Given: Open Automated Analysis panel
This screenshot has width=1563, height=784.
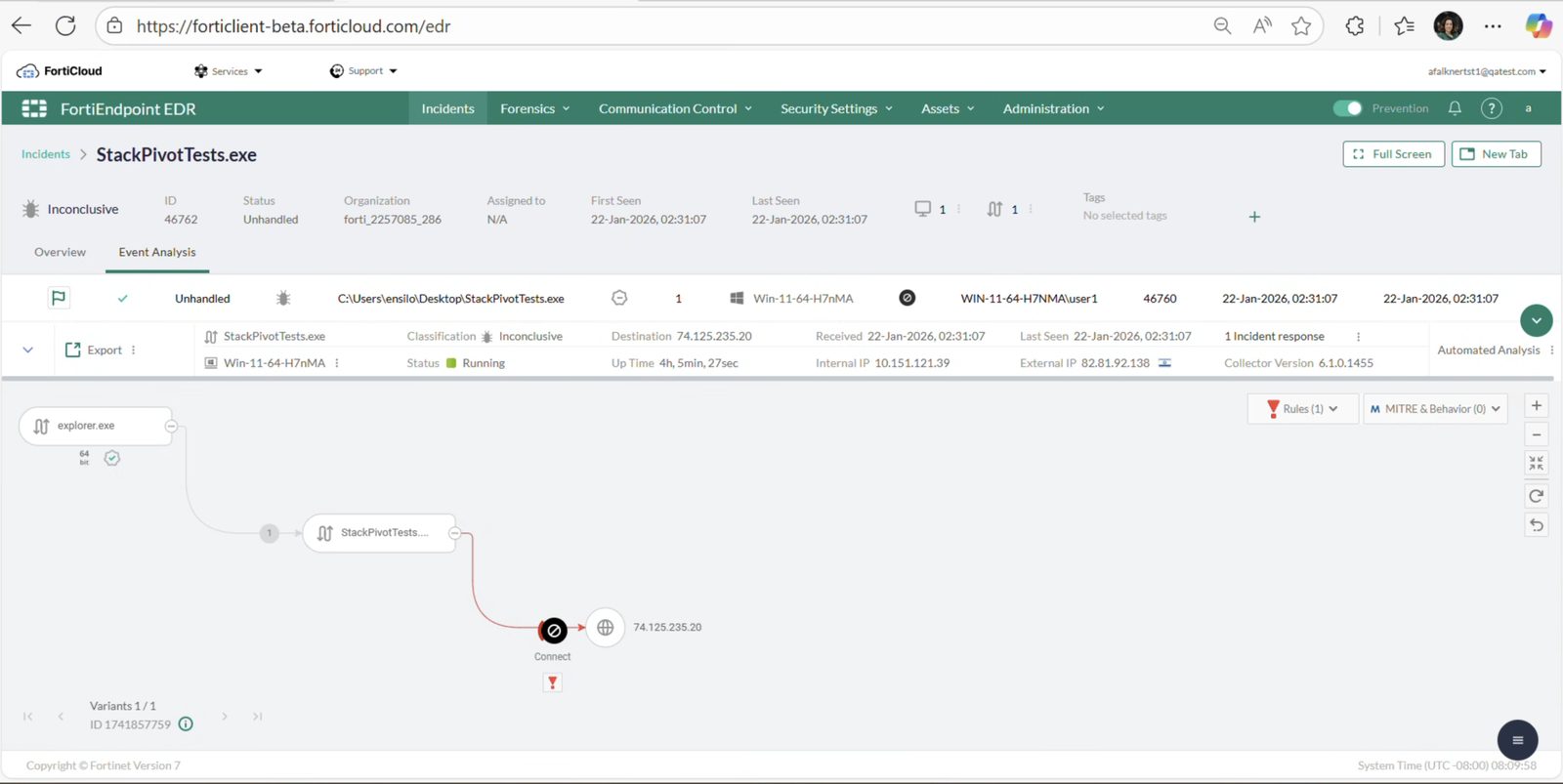Looking at the screenshot, I should tap(1489, 350).
